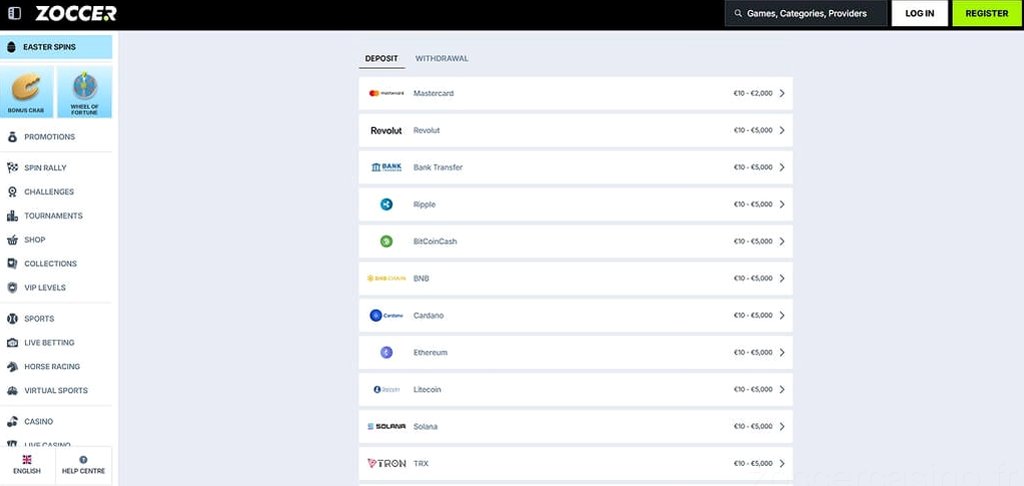Click the Live Betting icon
The image size is (1024, 486).
(x=12, y=342)
